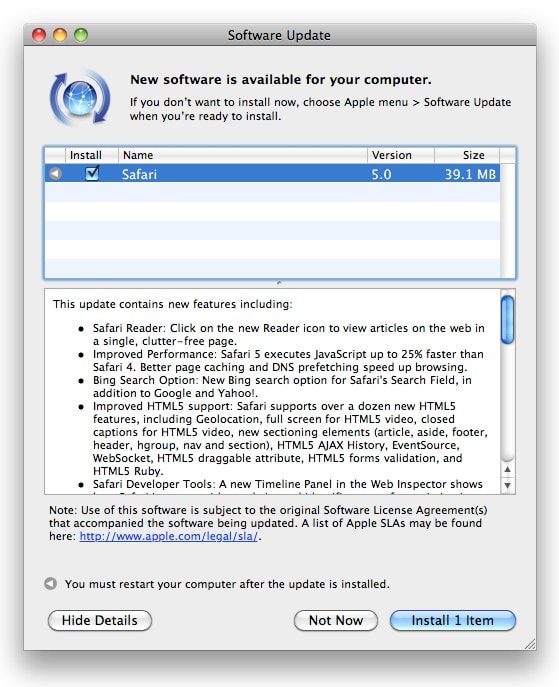Select the Safari 5.0 update row

272,174
